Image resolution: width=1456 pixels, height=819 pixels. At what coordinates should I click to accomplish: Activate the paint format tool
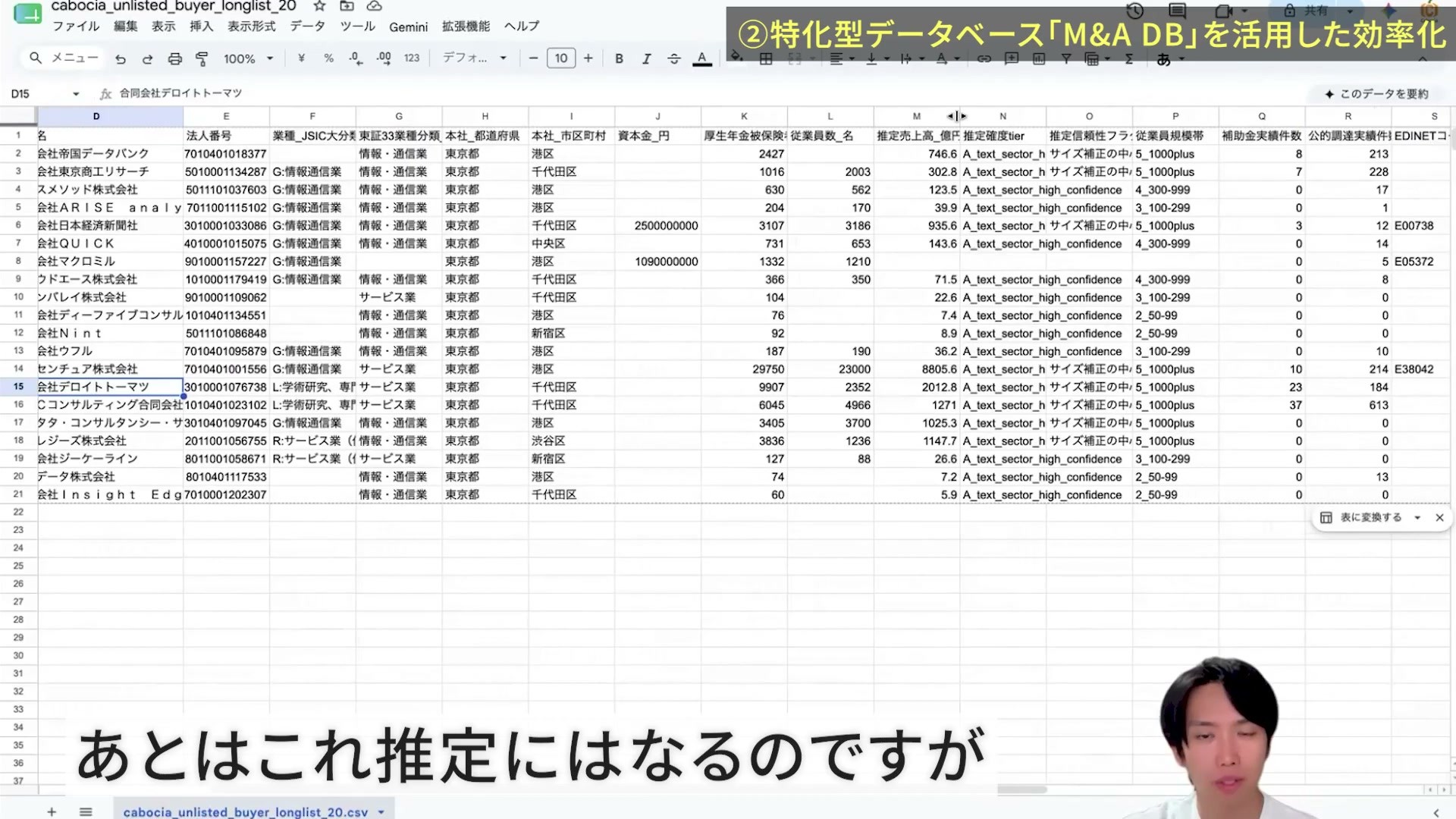coord(202,58)
